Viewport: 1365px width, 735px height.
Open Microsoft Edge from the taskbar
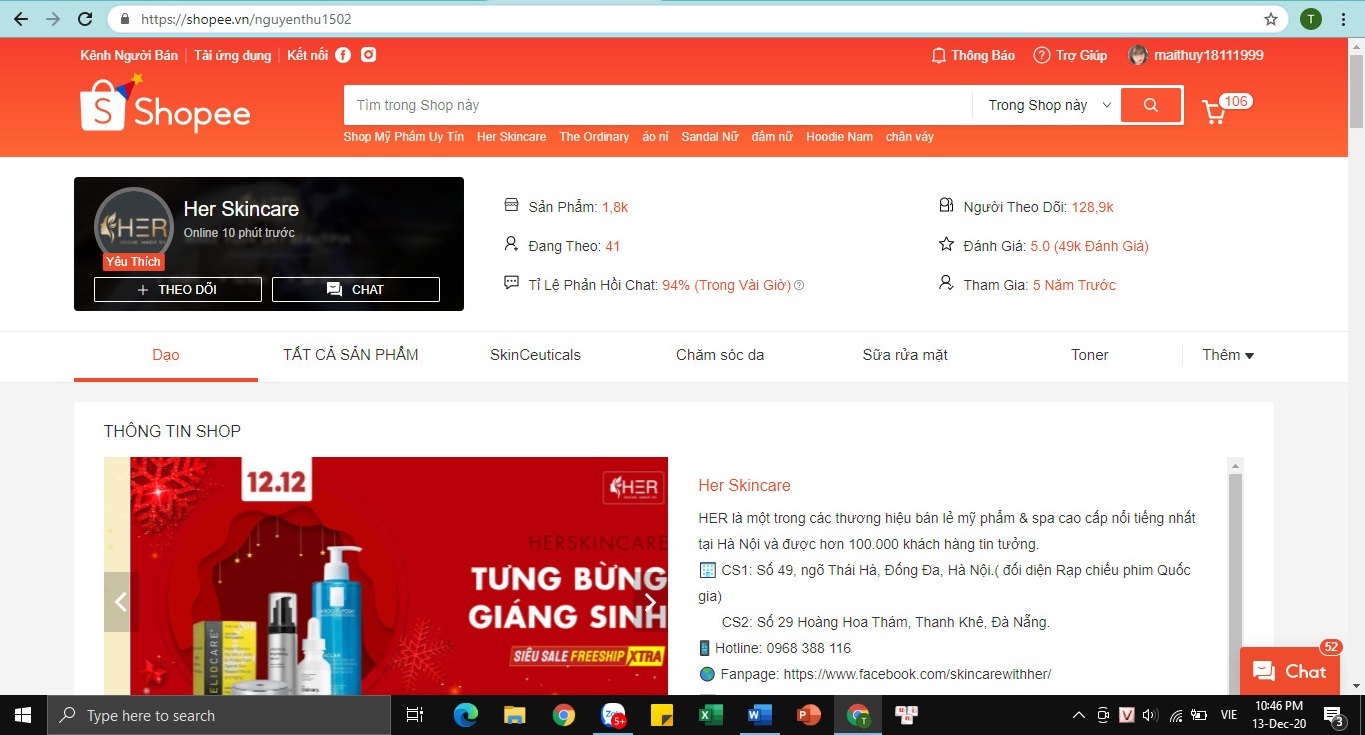466,715
